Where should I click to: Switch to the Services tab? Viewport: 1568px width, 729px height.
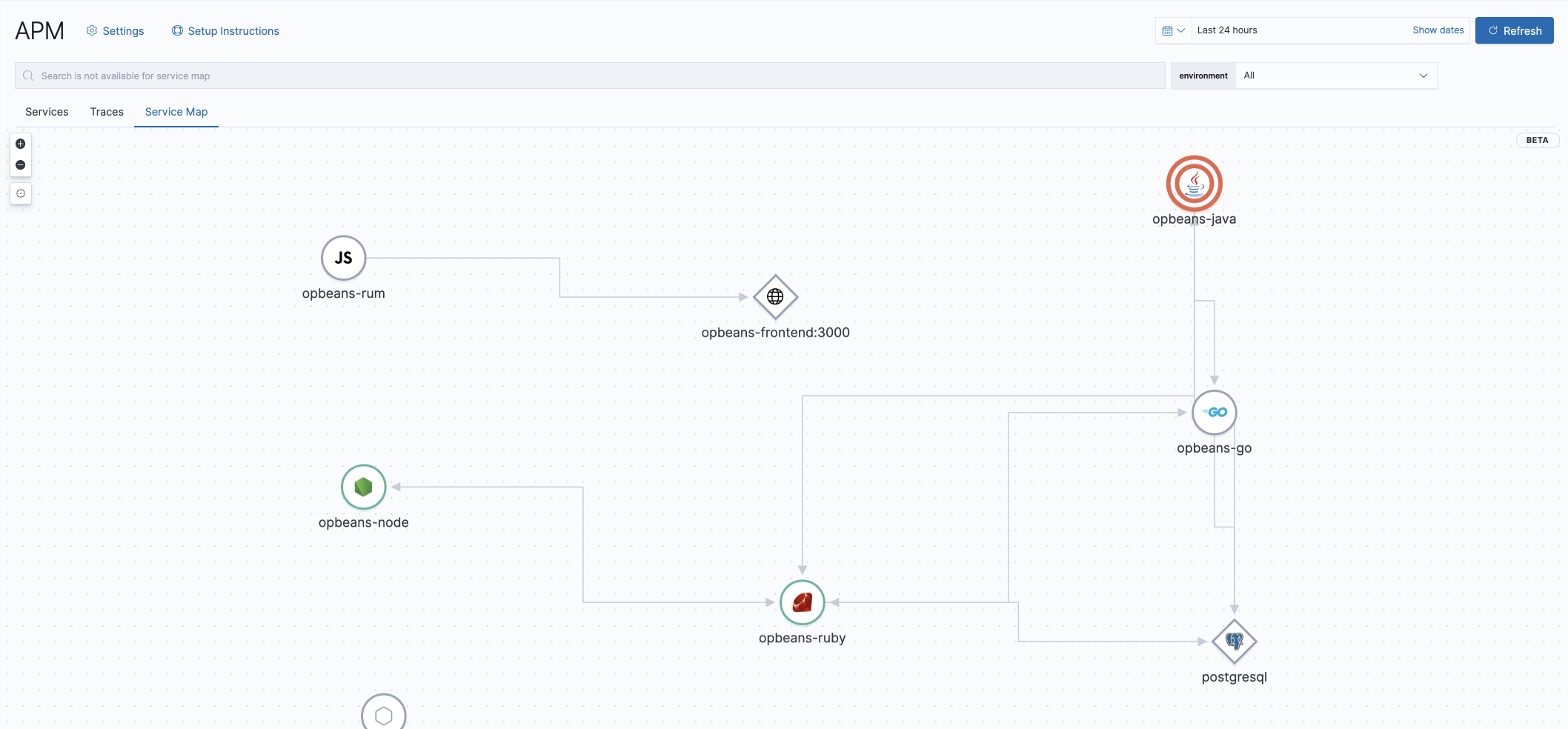(47, 111)
